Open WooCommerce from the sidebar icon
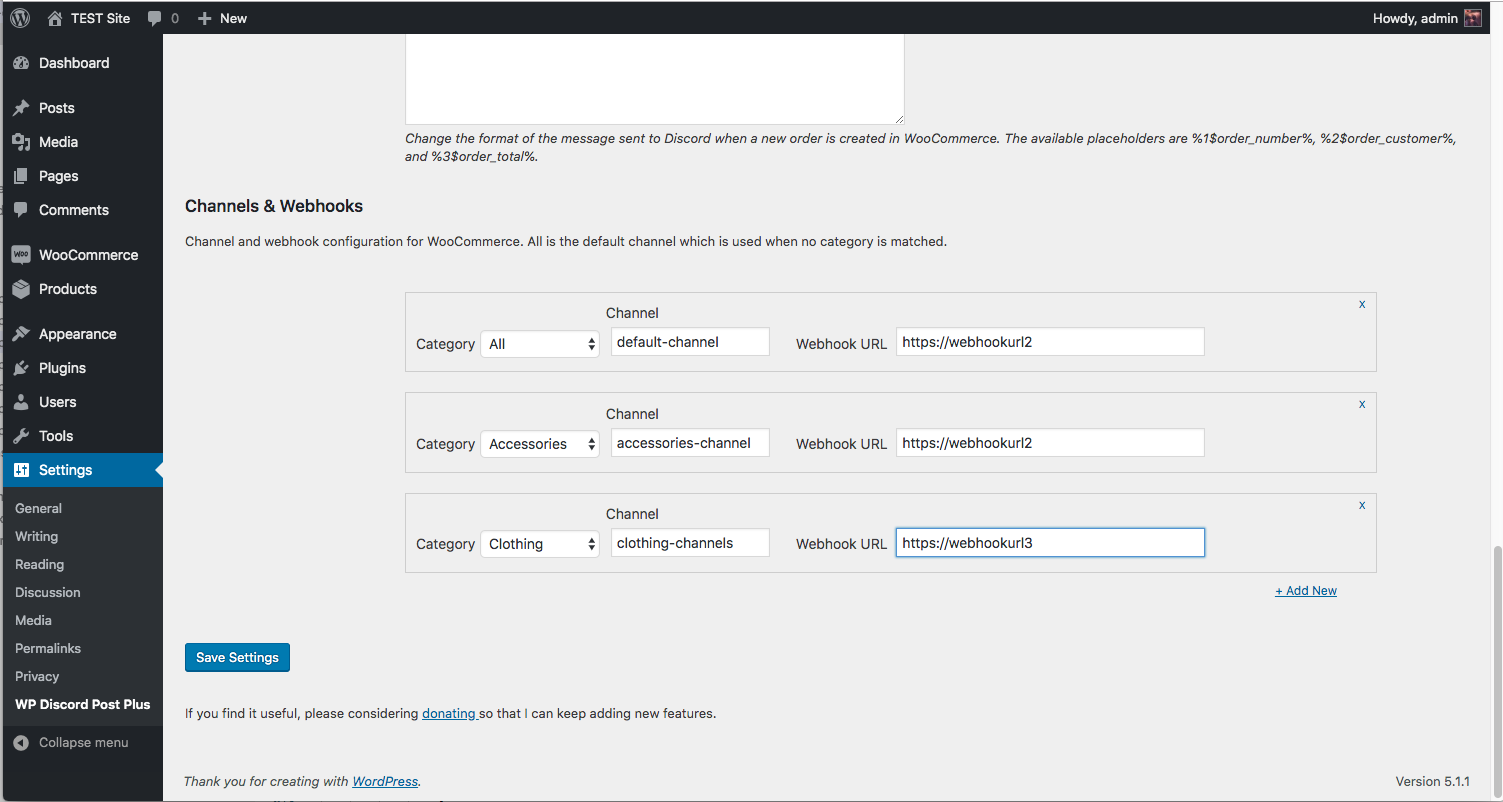The width and height of the screenshot is (1503, 802). (x=21, y=255)
